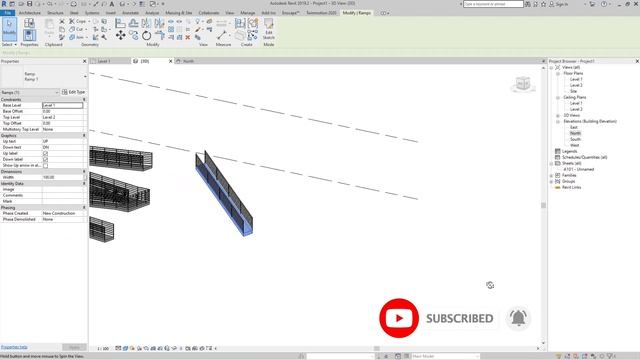Click the Rotate tool icon
The height and width of the screenshot is (360, 640).
(x=147, y=36)
